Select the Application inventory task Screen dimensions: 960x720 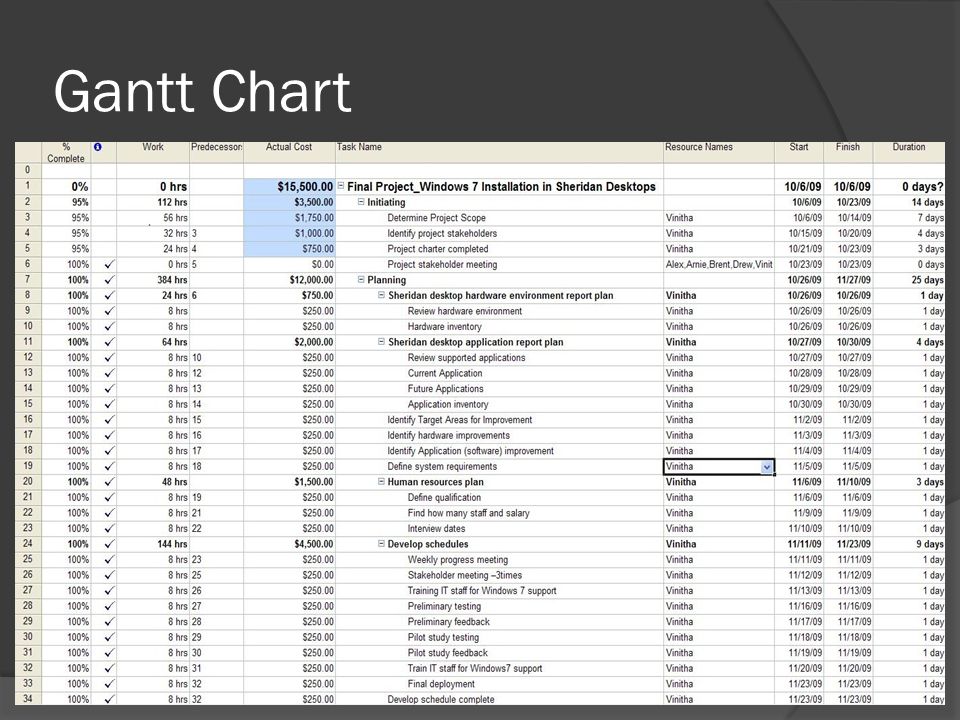[x=448, y=405]
